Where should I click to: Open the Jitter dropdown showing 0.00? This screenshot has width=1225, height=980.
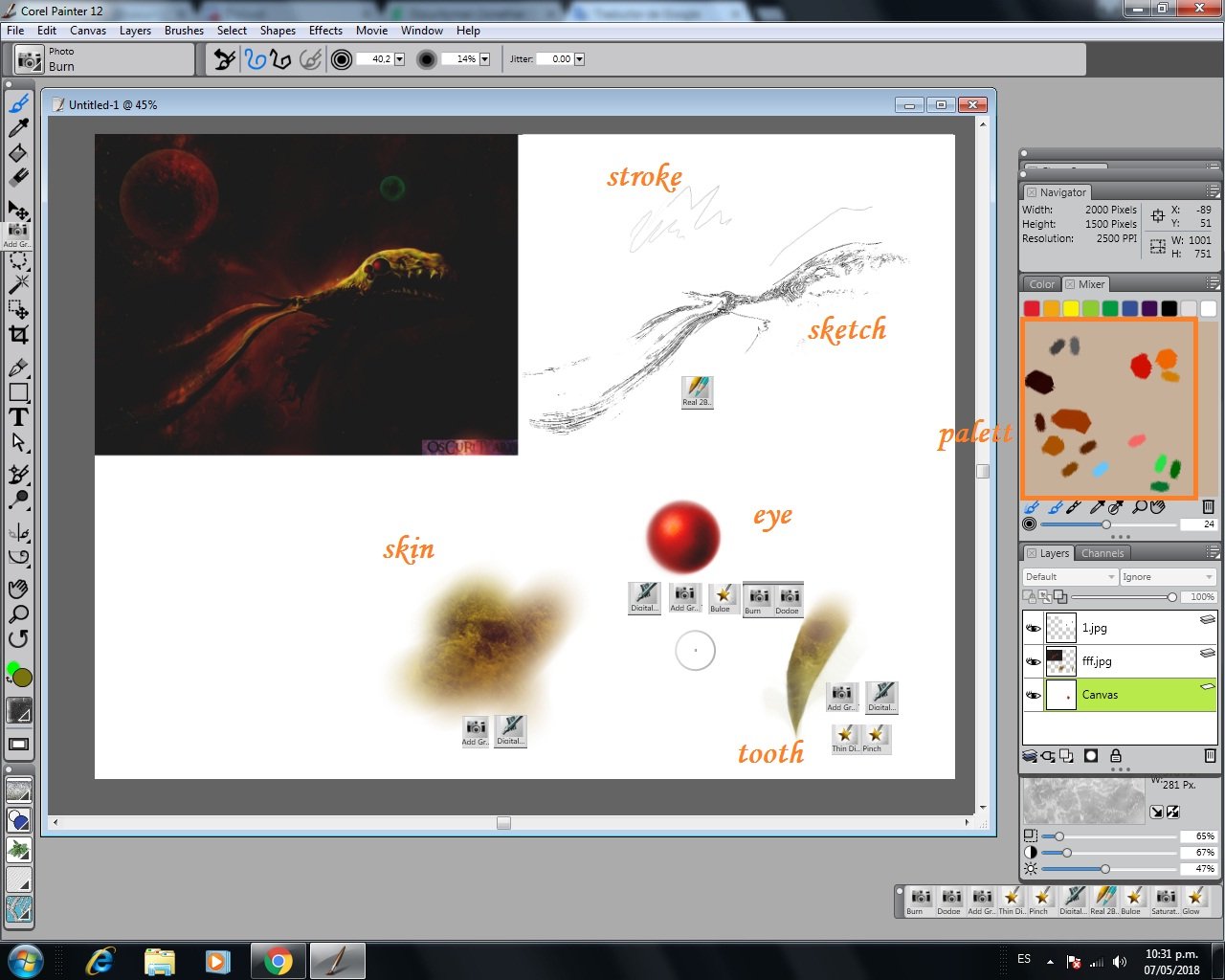579,59
